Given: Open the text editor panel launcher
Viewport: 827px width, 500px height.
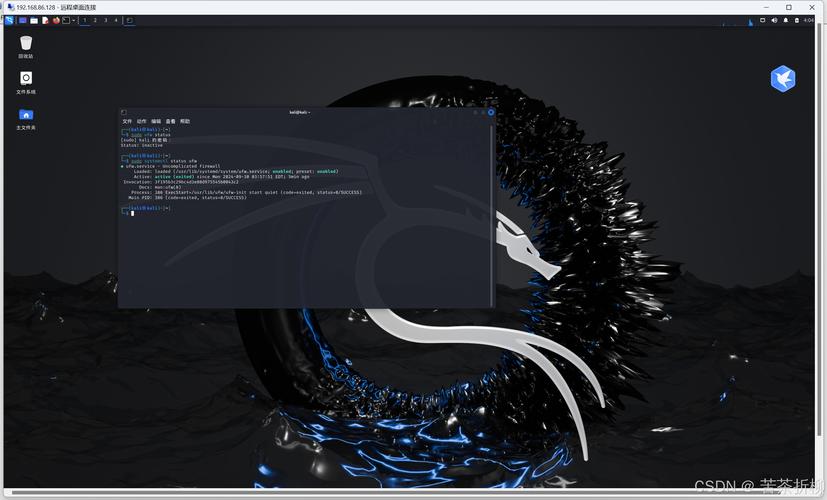Looking at the screenshot, I should pyautogui.click(x=45, y=20).
